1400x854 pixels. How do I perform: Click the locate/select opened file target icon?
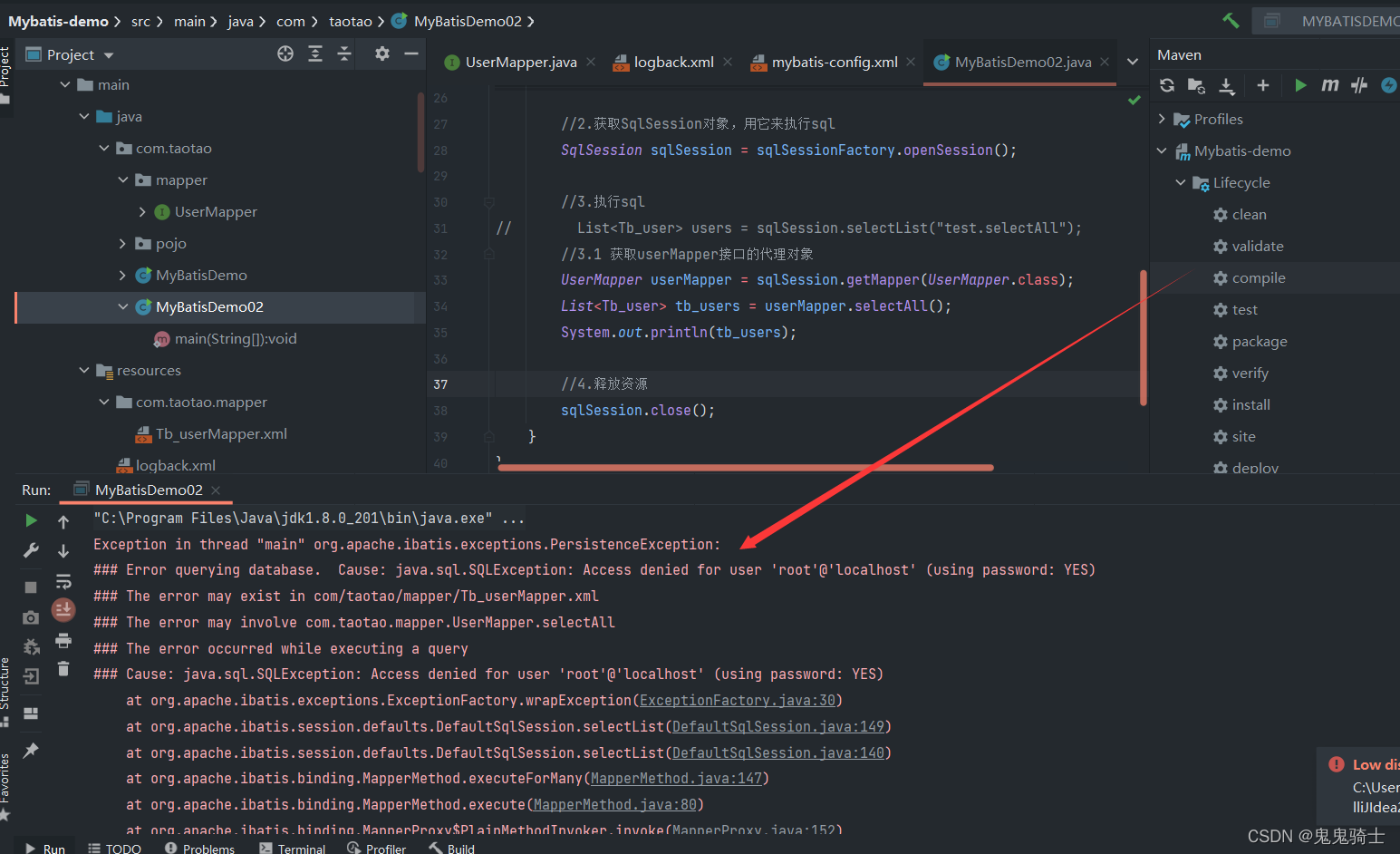[285, 54]
